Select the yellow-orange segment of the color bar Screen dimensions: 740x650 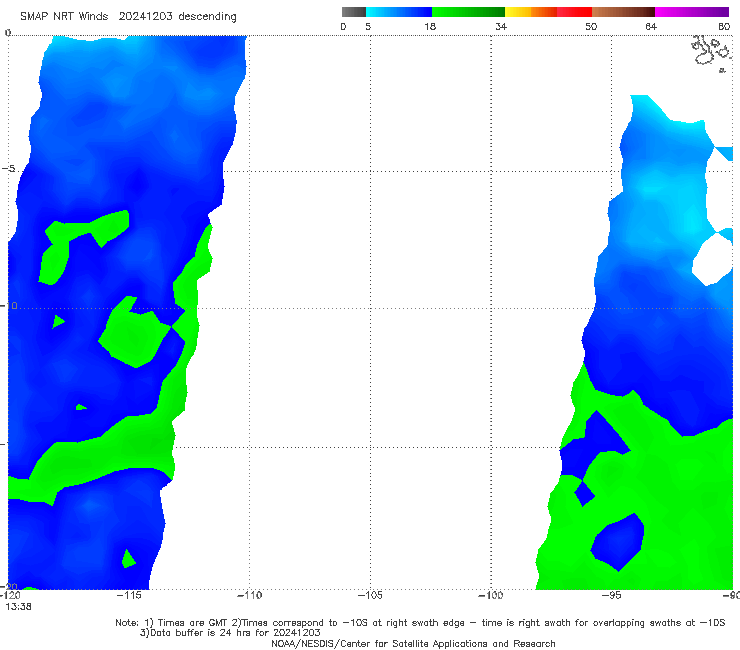530,12
